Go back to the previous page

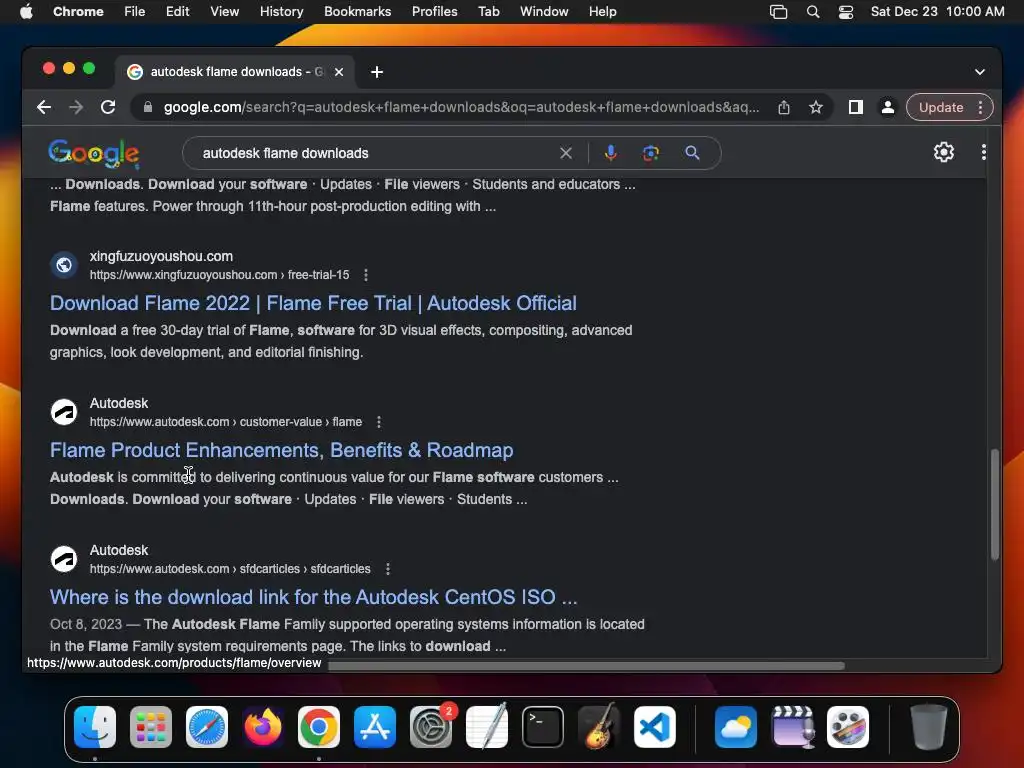pos(44,107)
